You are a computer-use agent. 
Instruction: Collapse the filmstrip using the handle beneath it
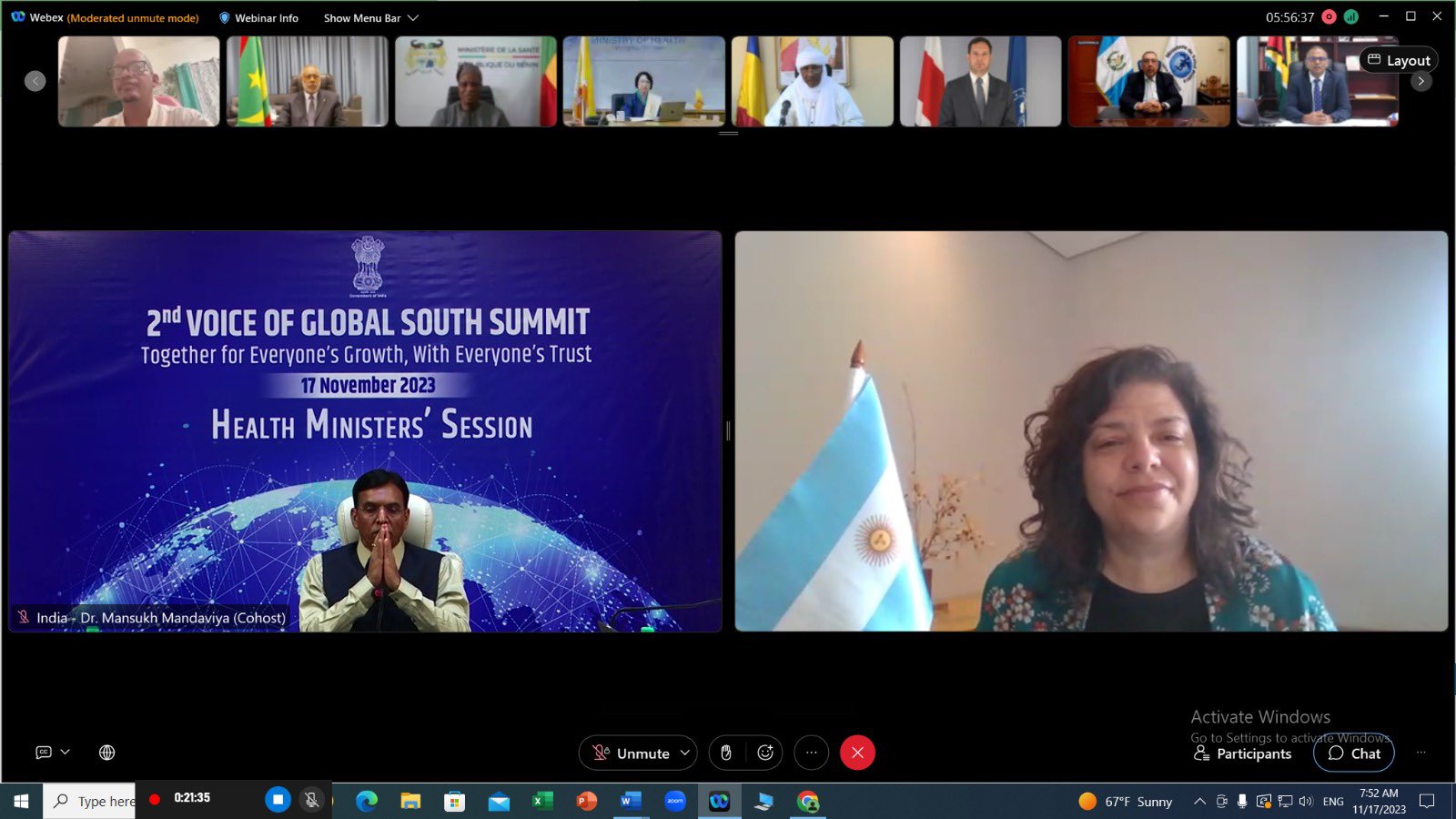[728, 133]
